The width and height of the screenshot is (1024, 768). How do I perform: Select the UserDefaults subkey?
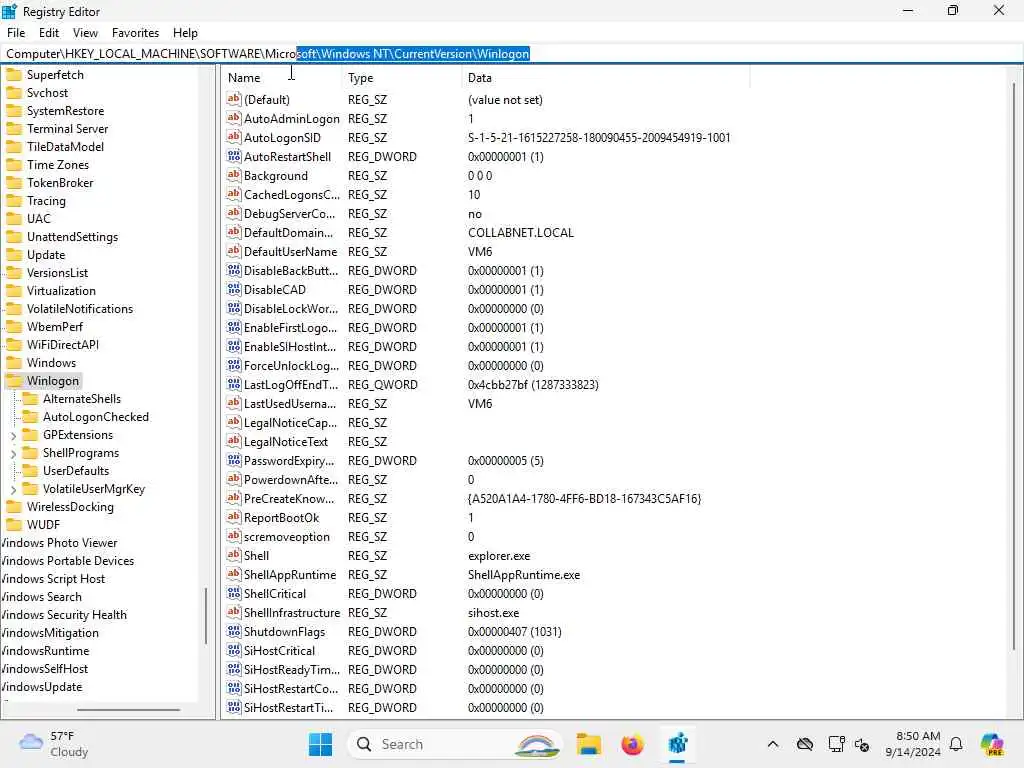[x=76, y=471]
